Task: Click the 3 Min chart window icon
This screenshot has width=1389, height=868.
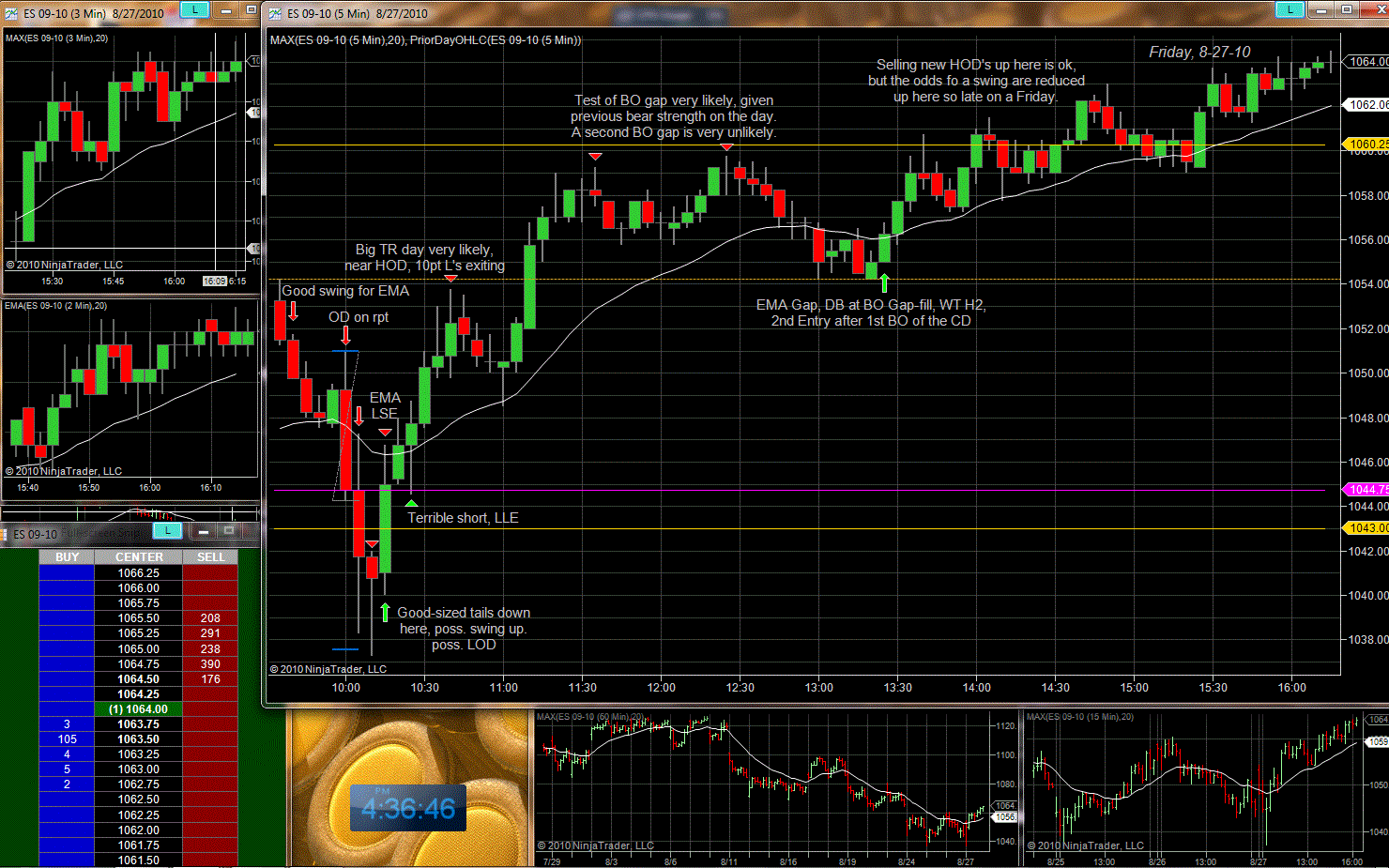Action: click(11, 13)
